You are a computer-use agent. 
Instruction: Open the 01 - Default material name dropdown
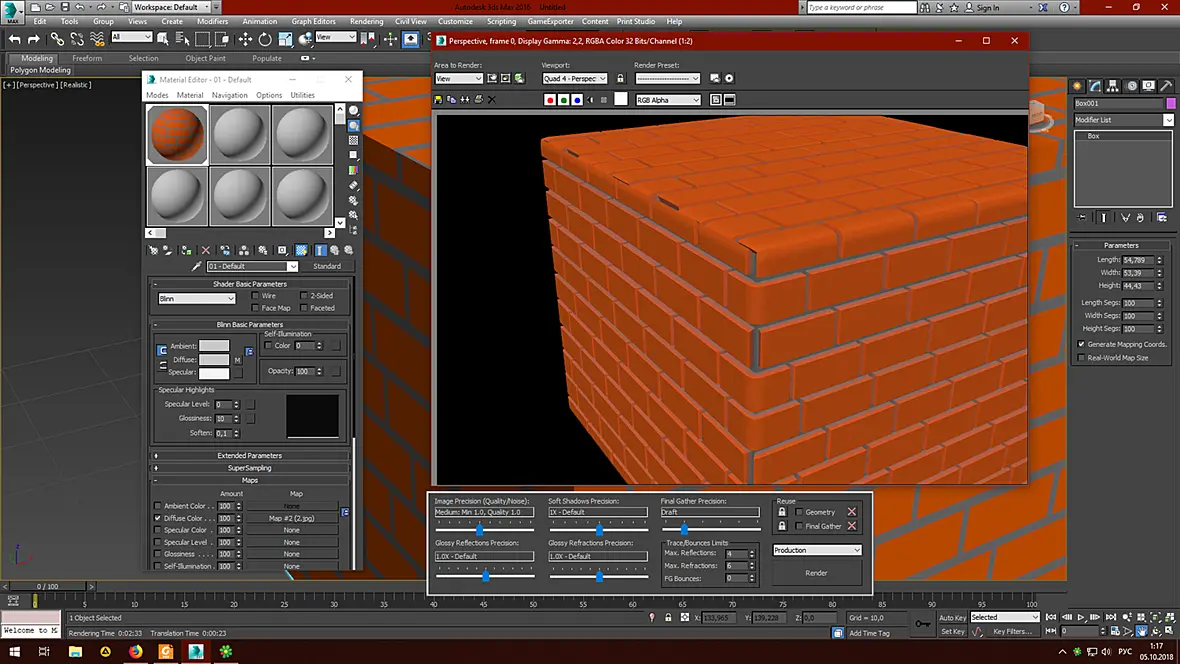click(x=252, y=267)
